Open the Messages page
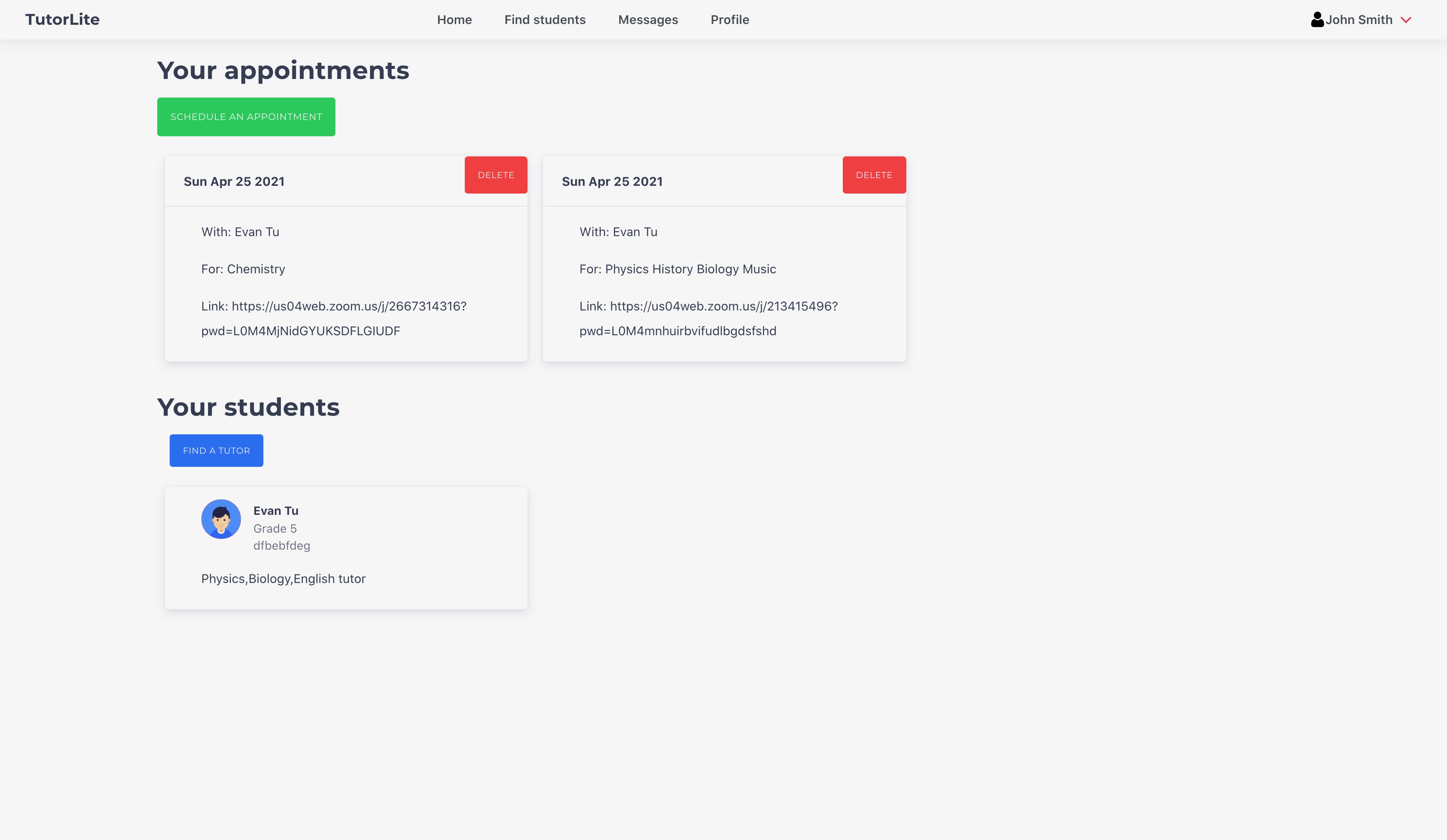Image resolution: width=1447 pixels, height=840 pixels. (x=648, y=19)
